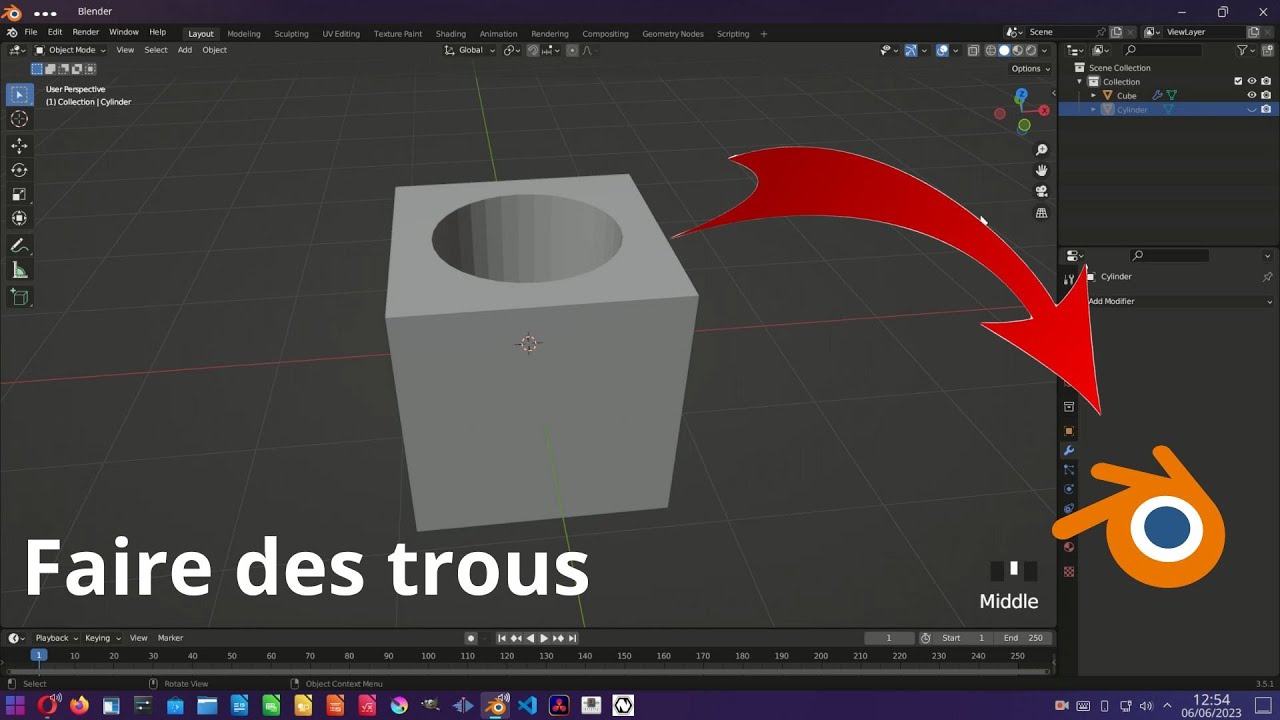
Task: Click the End frame 250 field
Action: click(1022, 638)
